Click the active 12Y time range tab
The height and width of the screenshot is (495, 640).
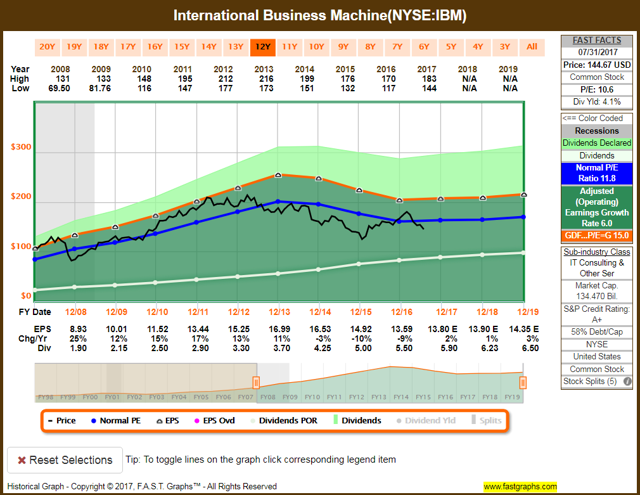click(x=263, y=47)
